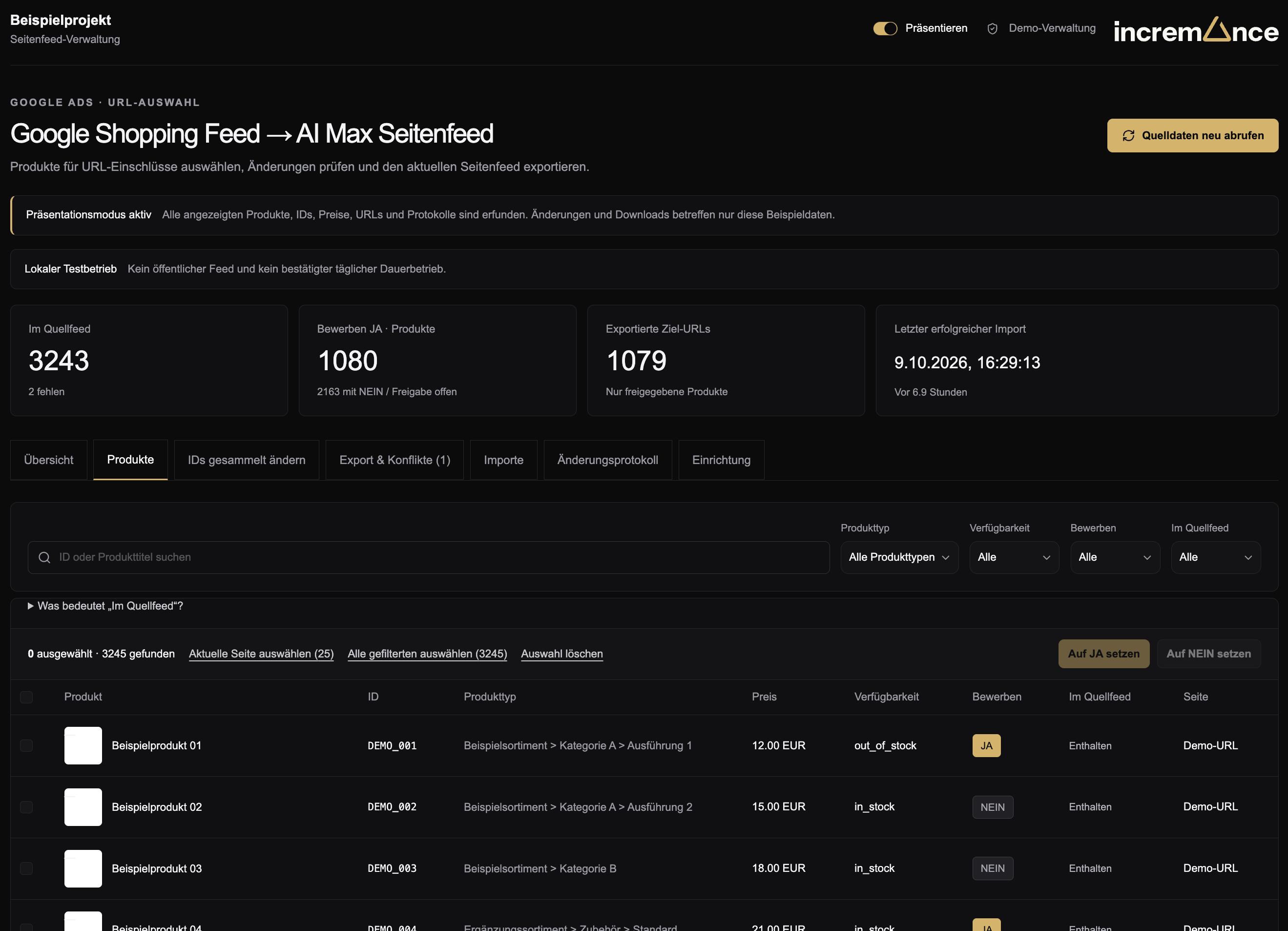The width and height of the screenshot is (1288, 931).
Task: Click the Im Quellfeed card value 3243
Action: [x=59, y=360]
